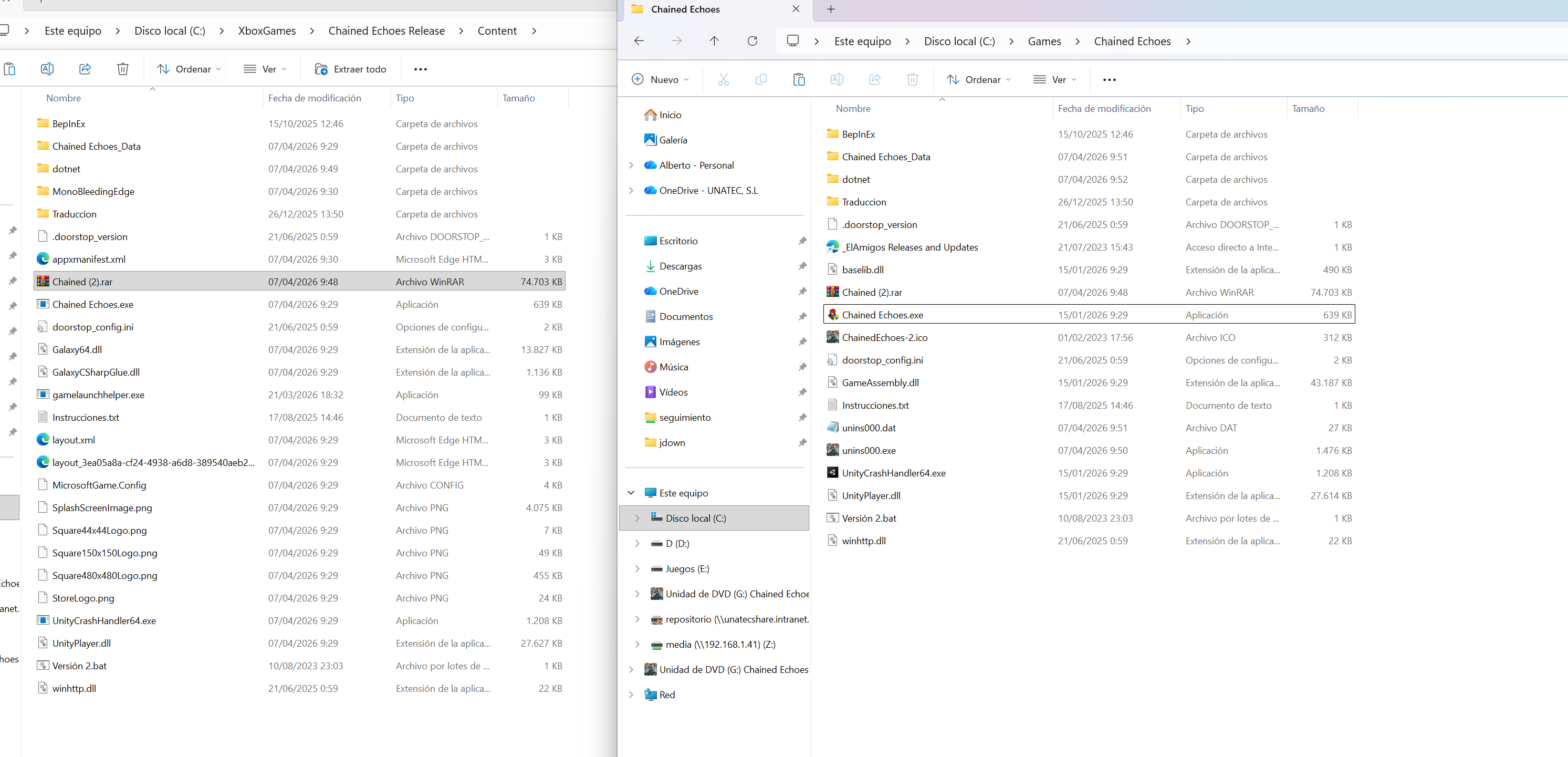Click the Back arrow in right window
The height and width of the screenshot is (757, 1568).
[639, 41]
